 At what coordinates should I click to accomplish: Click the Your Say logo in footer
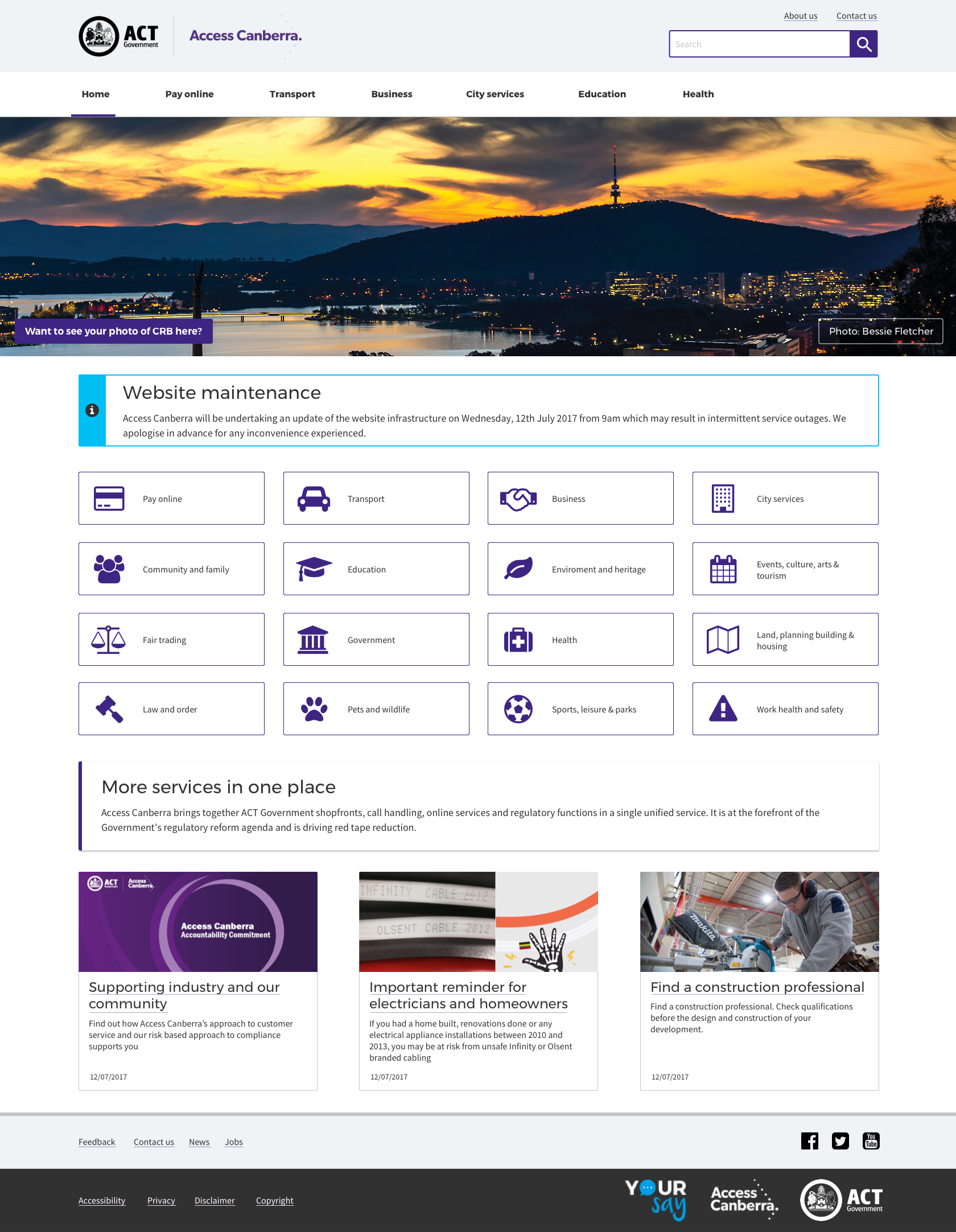pyautogui.click(x=656, y=1200)
